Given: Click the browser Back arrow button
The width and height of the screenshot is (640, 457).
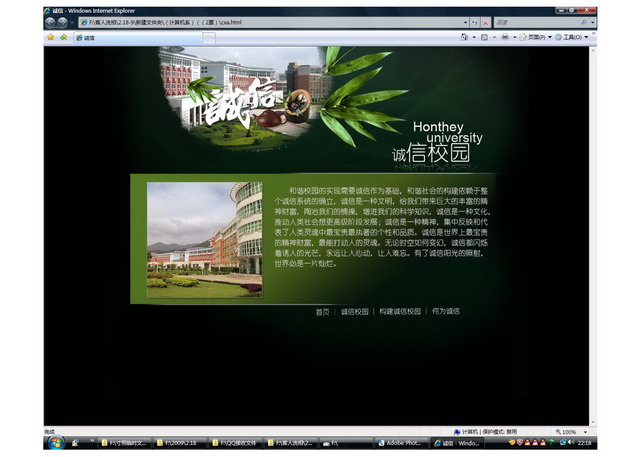Looking at the screenshot, I should [50, 21].
